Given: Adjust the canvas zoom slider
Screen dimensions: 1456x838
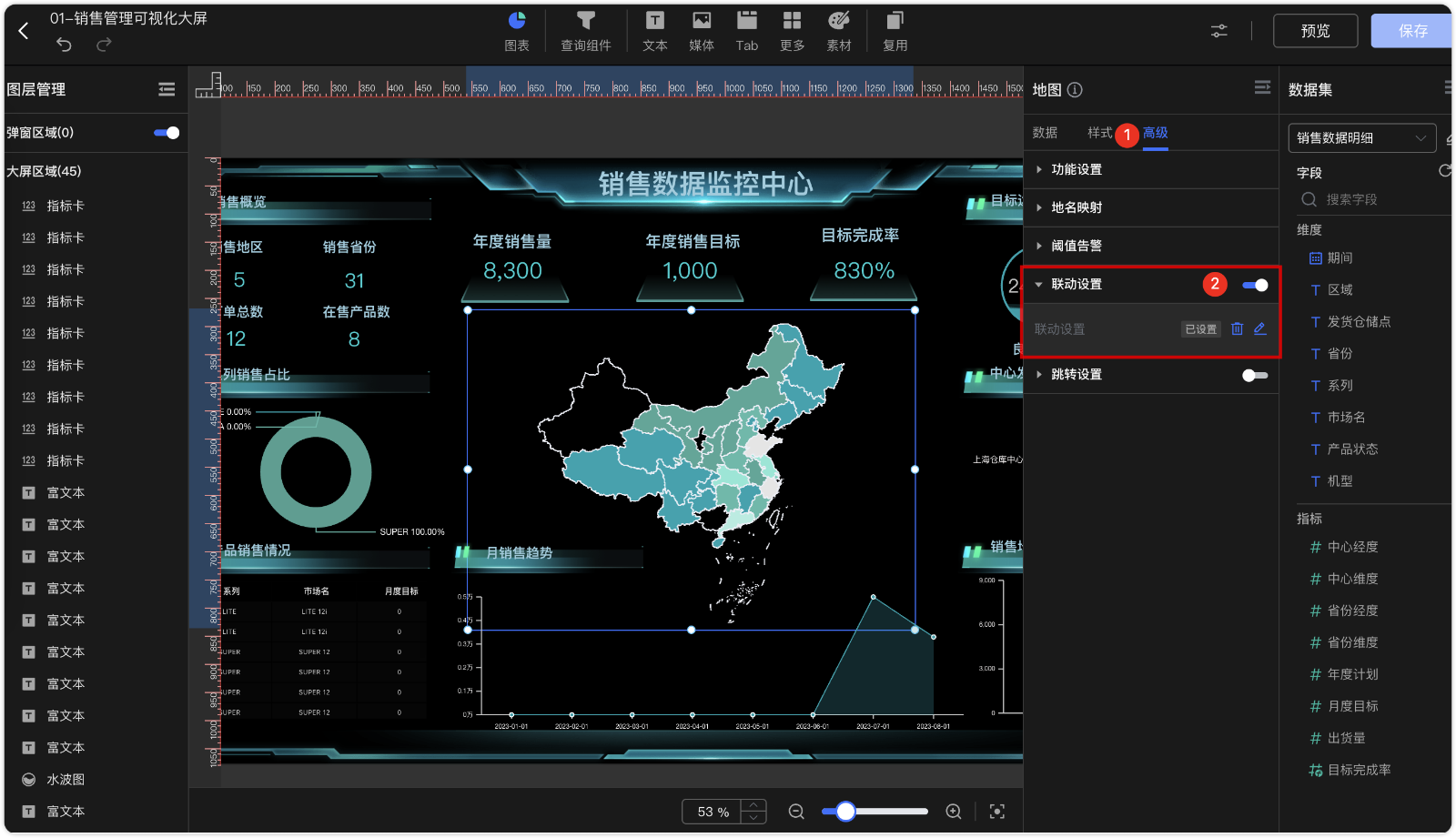Looking at the screenshot, I should coord(845,812).
